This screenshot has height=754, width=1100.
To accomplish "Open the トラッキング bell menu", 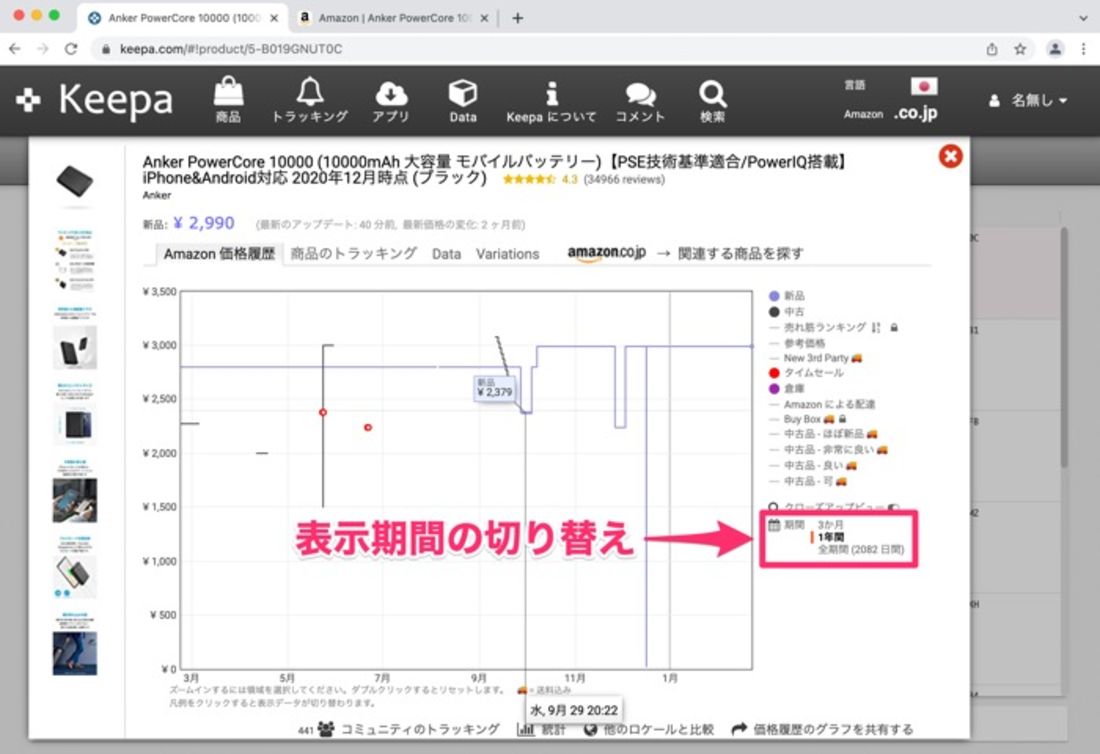I will (309, 100).
